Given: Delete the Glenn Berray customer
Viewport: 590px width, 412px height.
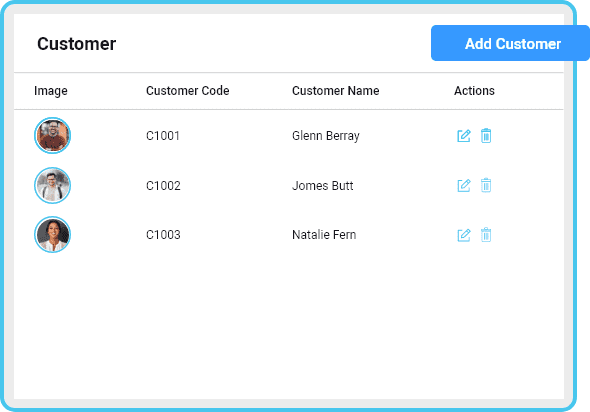Looking at the screenshot, I should pyautogui.click(x=486, y=136).
